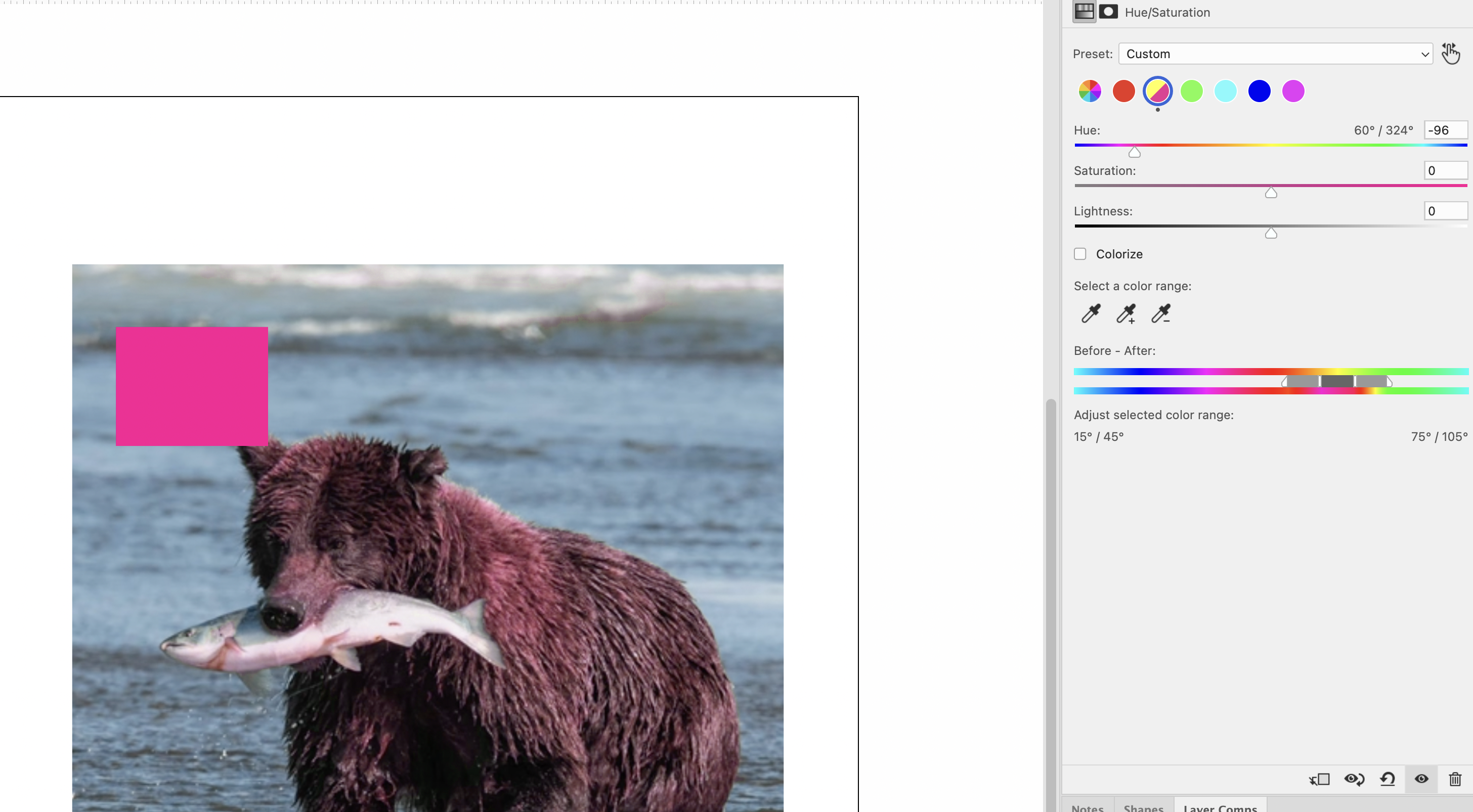Switch to the Layer Comps tab
Screen dimensions: 1473x812
(1220, 807)
